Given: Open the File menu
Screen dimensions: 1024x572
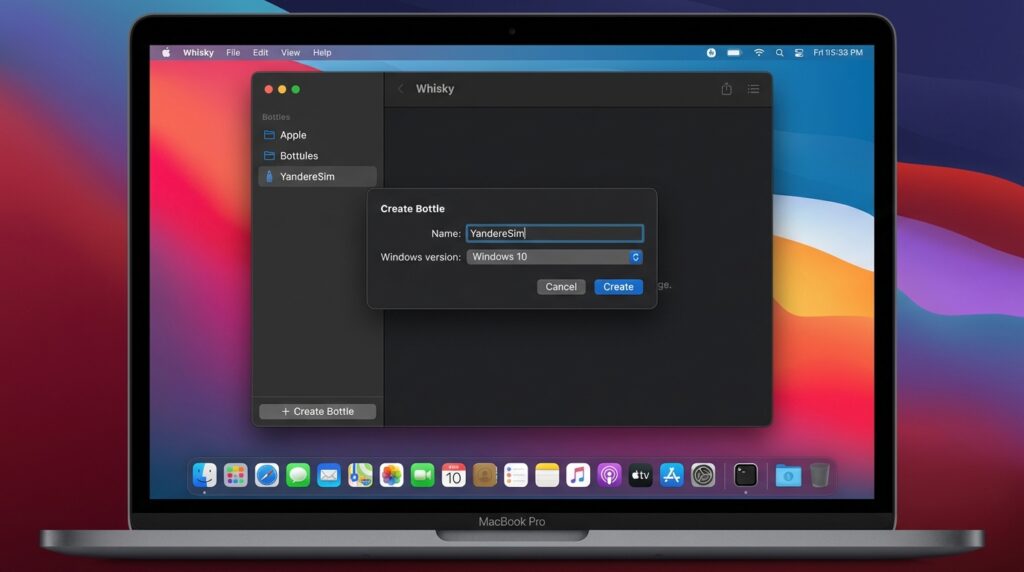Looking at the screenshot, I should click(233, 53).
